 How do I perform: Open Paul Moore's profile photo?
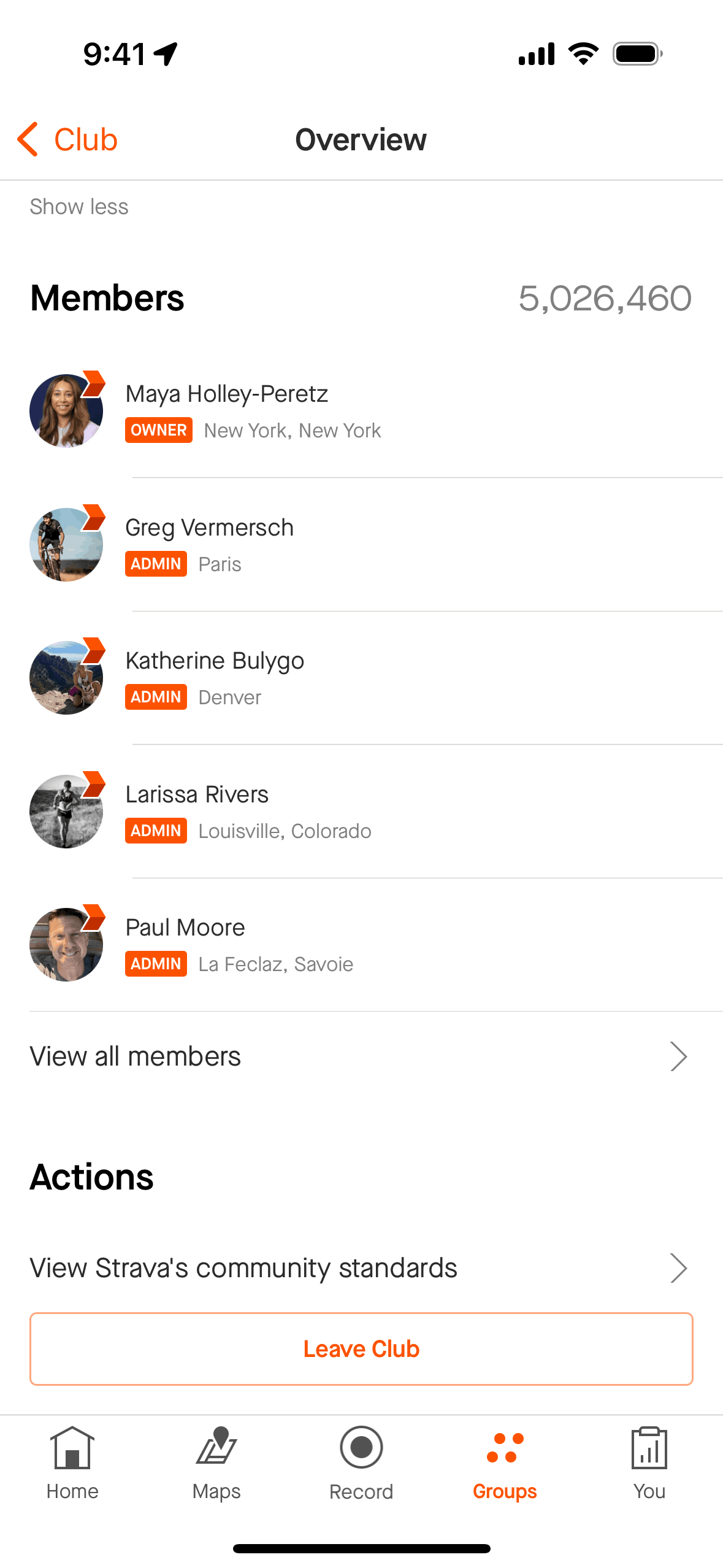pyautogui.click(x=66, y=945)
